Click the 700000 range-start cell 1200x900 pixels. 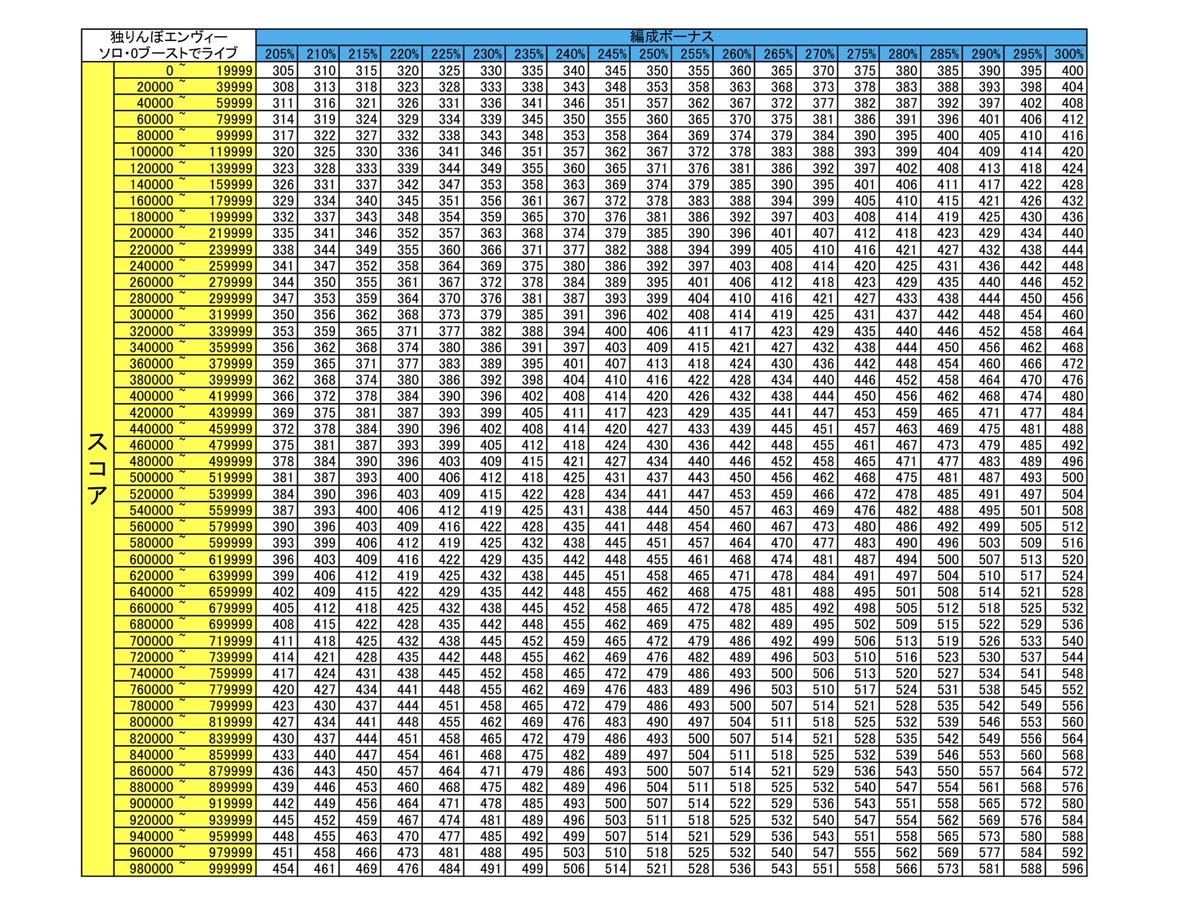coord(150,640)
